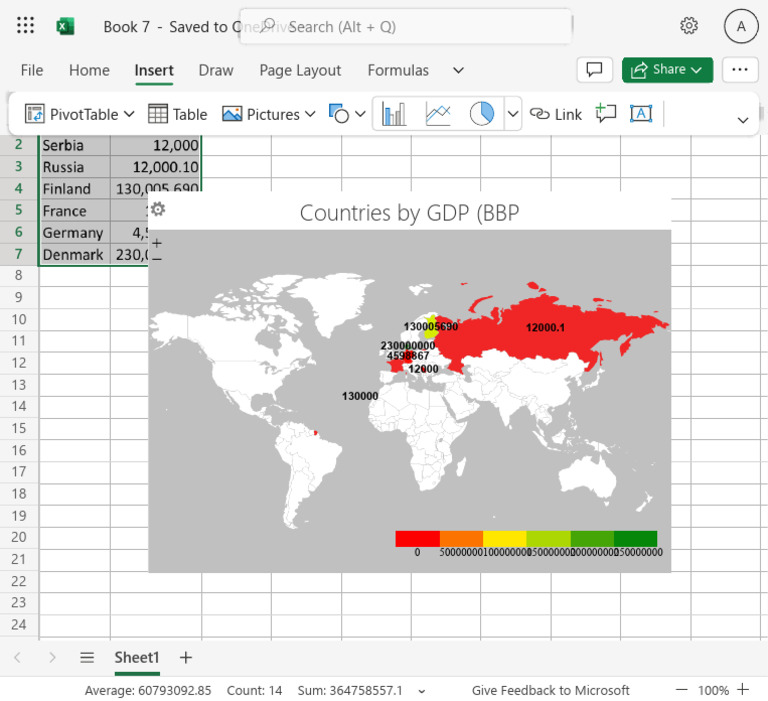Switch to the Page Layout tab
Image resolution: width=768 pixels, height=701 pixels.
point(300,70)
